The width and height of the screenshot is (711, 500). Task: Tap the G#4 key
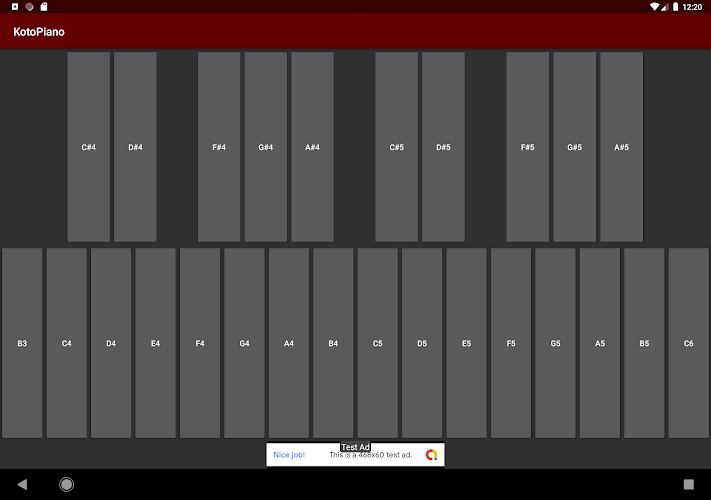[266, 147]
